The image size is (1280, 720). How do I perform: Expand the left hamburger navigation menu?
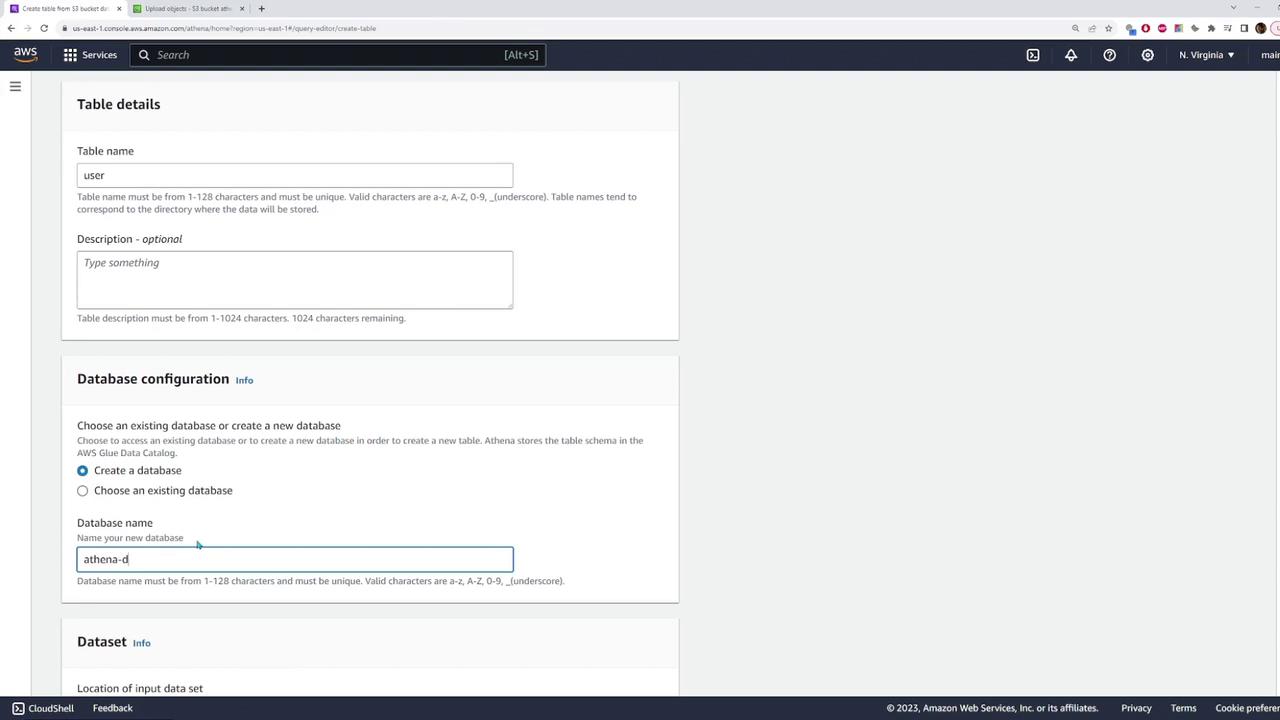[15, 87]
